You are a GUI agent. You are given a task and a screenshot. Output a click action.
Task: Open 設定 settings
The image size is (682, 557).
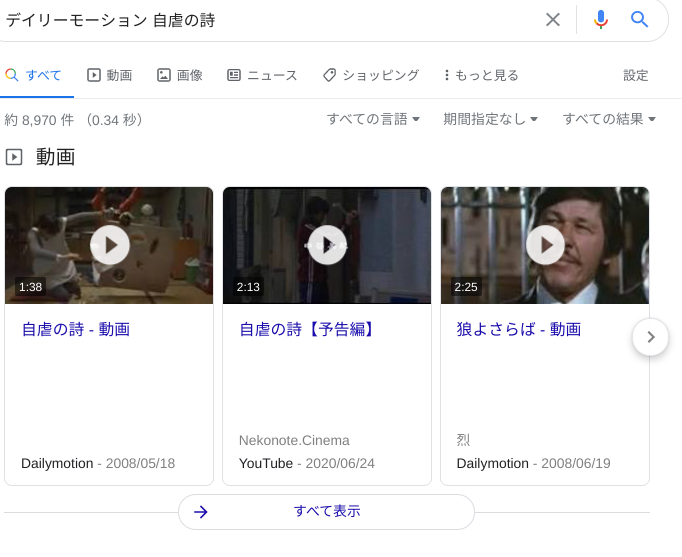tap(635, 75)
